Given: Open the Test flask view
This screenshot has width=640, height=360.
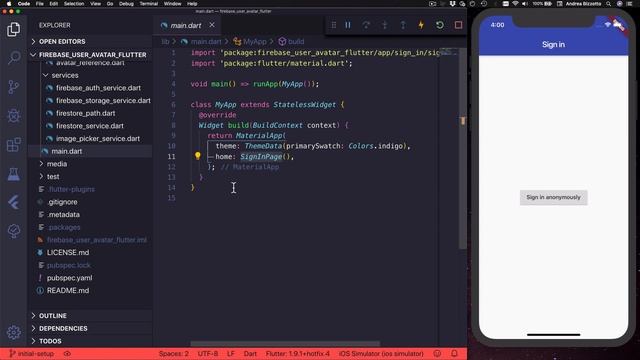Looking at the screenshot, I should coord(13,174).
